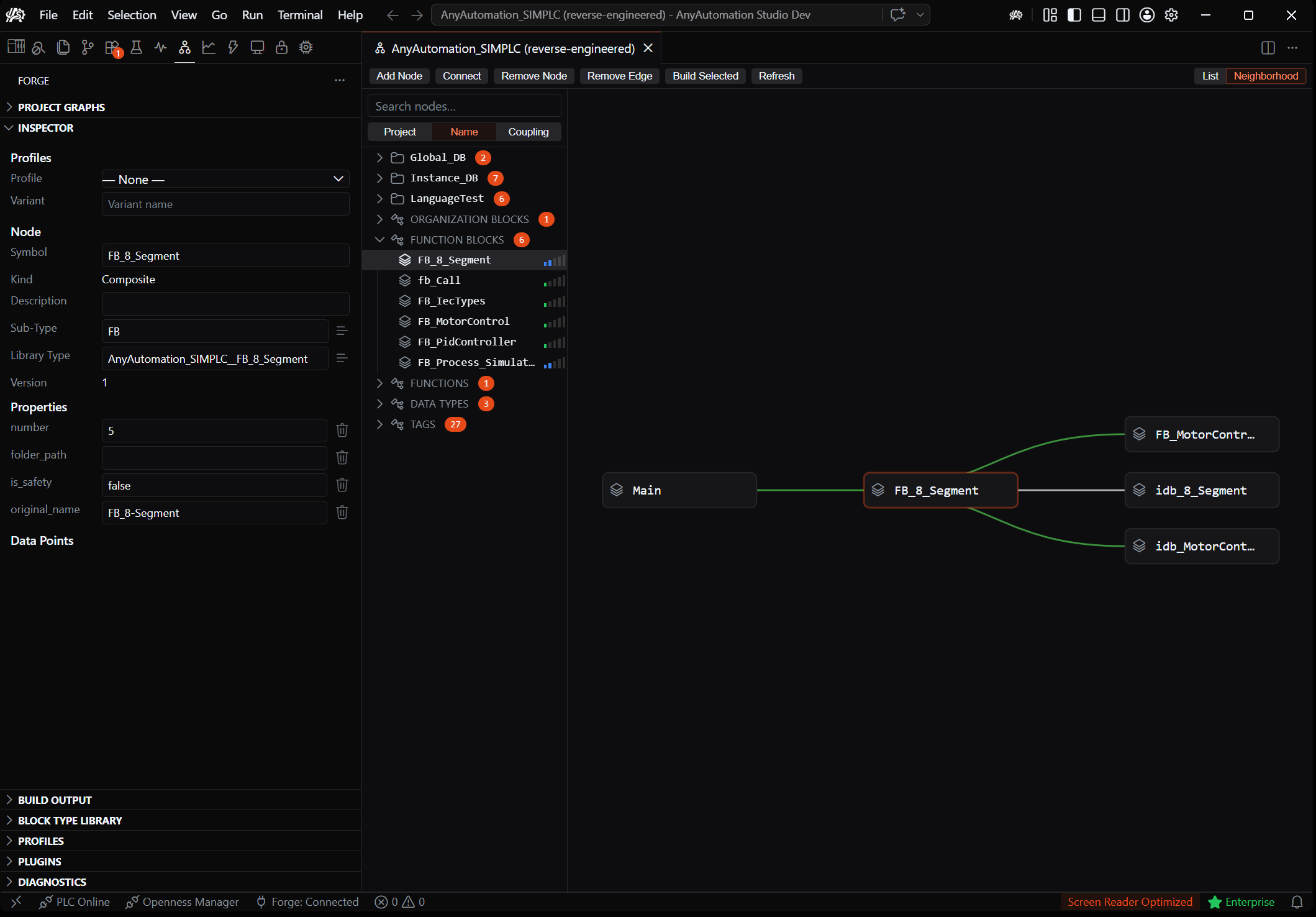Viewport: 1316px width, 917px height.
Task: Click the Build Selected button
Action: click(x=706, y=76)
